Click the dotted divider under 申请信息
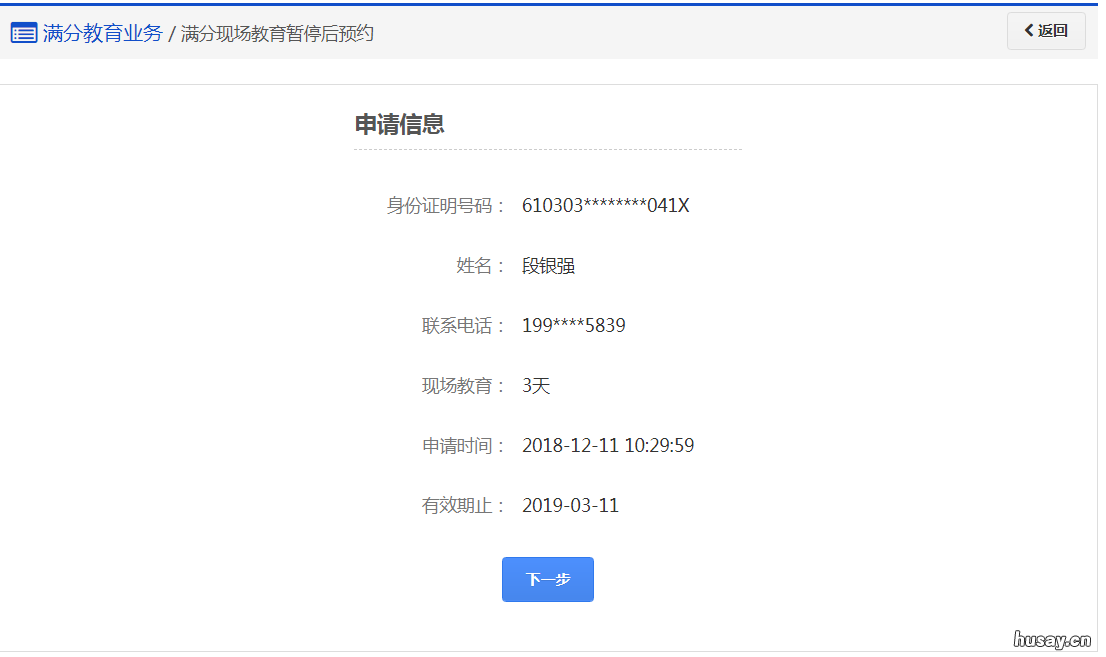 (548, 148)
